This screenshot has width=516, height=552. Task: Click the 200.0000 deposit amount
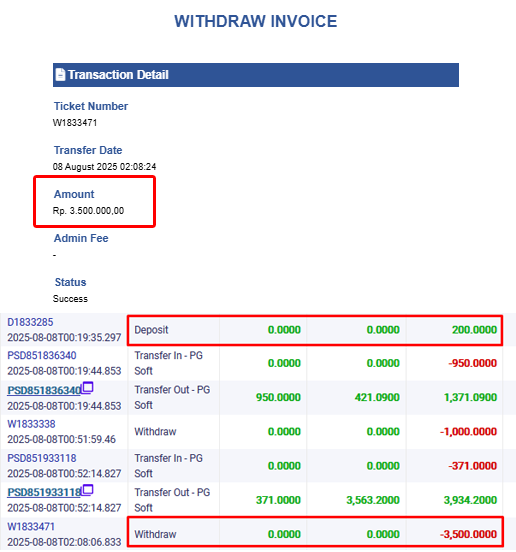(474, 330)
